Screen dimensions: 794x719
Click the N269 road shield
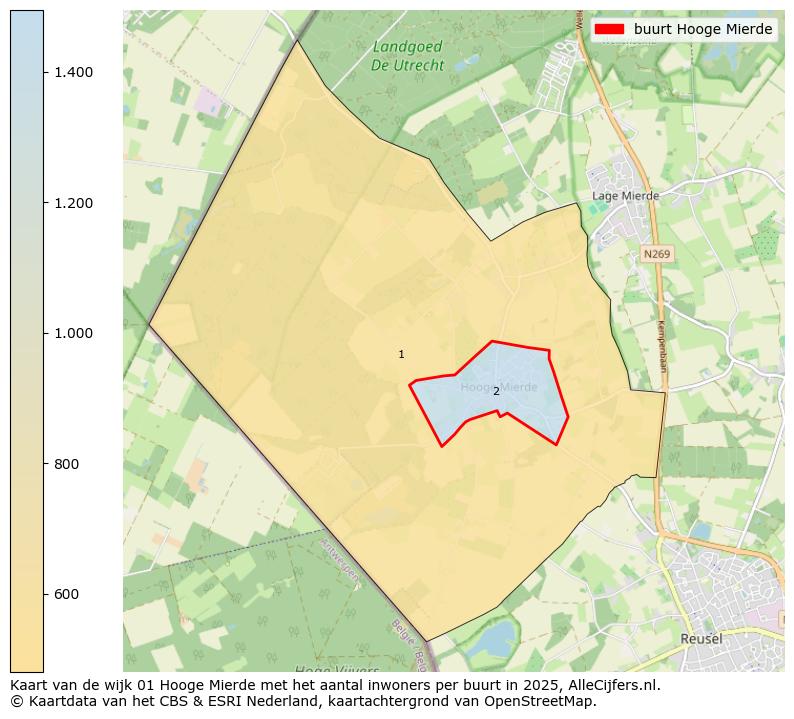[x=656, y=254]
